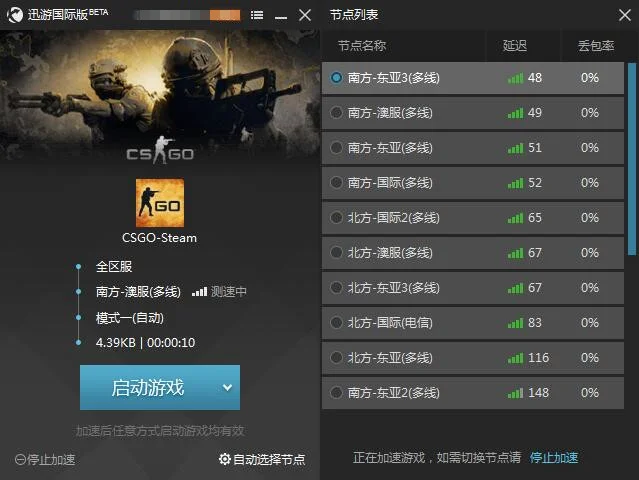639x480 pixels.
Task: Click the 测速中 status text
Action: pos(229,291)
